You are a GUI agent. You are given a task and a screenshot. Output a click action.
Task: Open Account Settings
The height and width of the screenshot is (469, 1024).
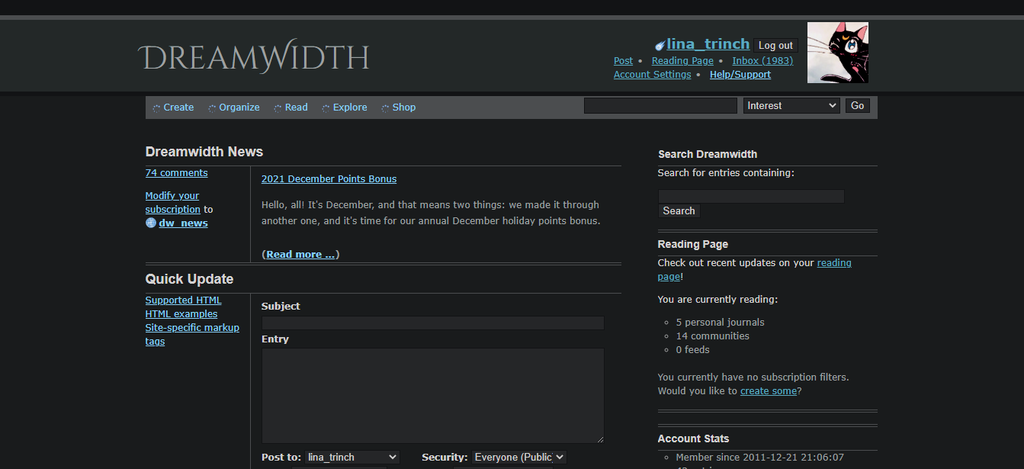coord(652,74)
